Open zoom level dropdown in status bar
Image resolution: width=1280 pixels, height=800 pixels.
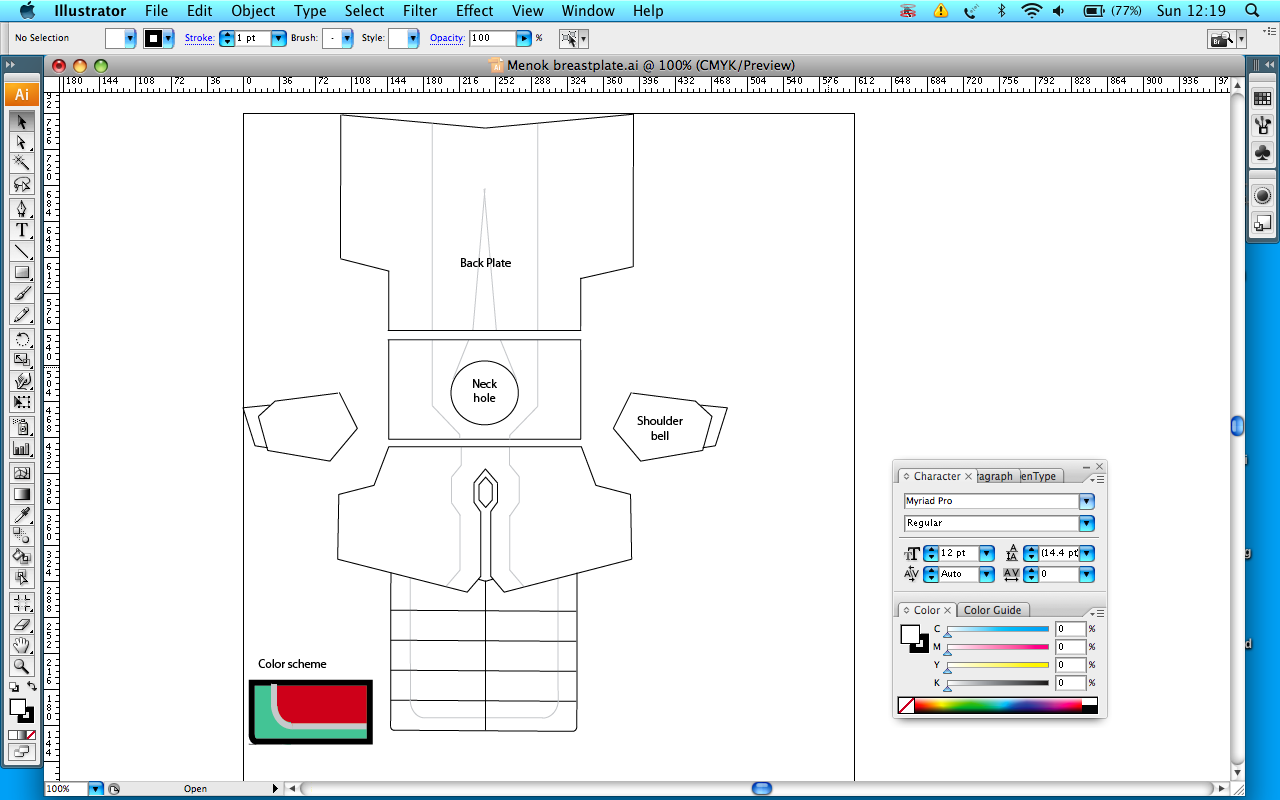pyautogui.click(x=96, y=789)
